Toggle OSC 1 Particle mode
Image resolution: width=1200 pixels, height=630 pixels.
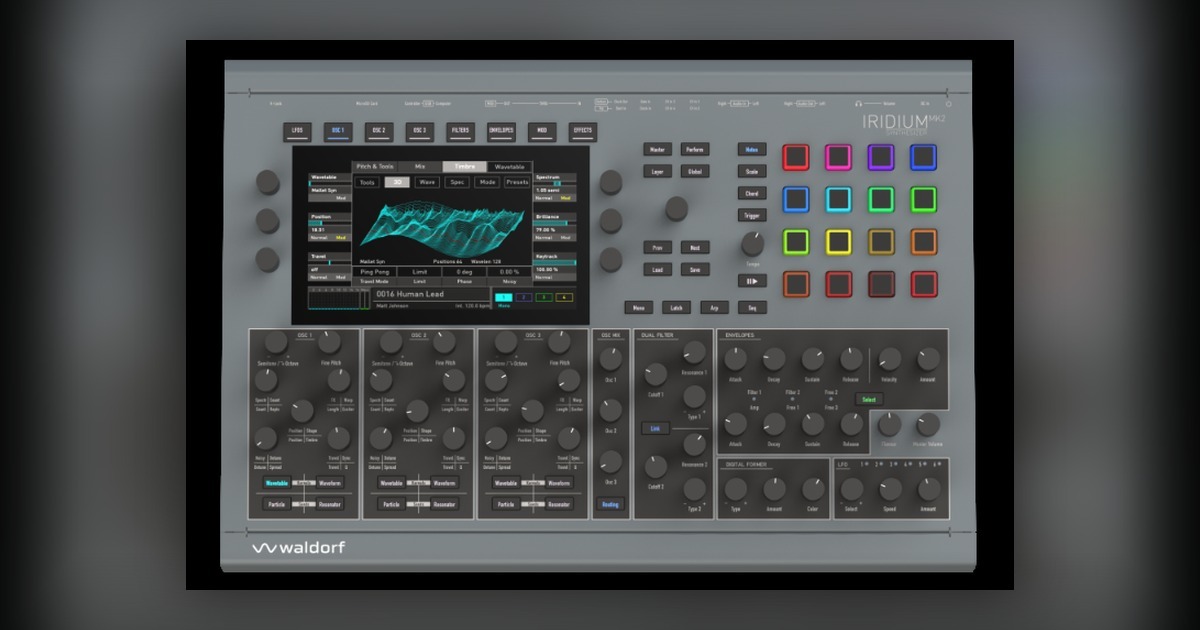click(277, 505)
